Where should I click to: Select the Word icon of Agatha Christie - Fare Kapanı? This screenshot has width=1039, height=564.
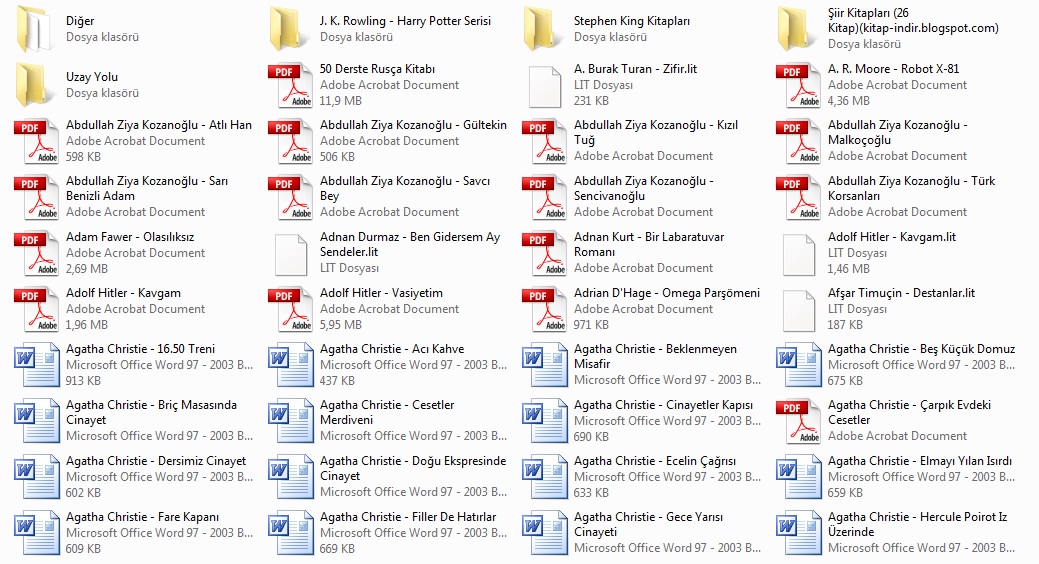point(36,533)
